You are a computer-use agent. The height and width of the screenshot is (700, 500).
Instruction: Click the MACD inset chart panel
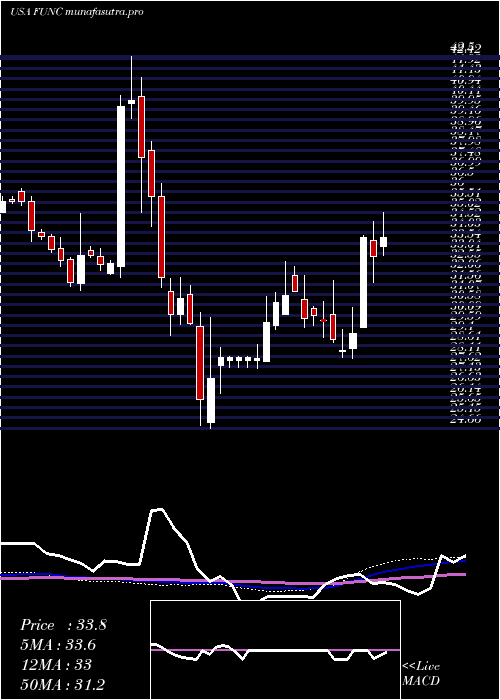tap(275, 650)
